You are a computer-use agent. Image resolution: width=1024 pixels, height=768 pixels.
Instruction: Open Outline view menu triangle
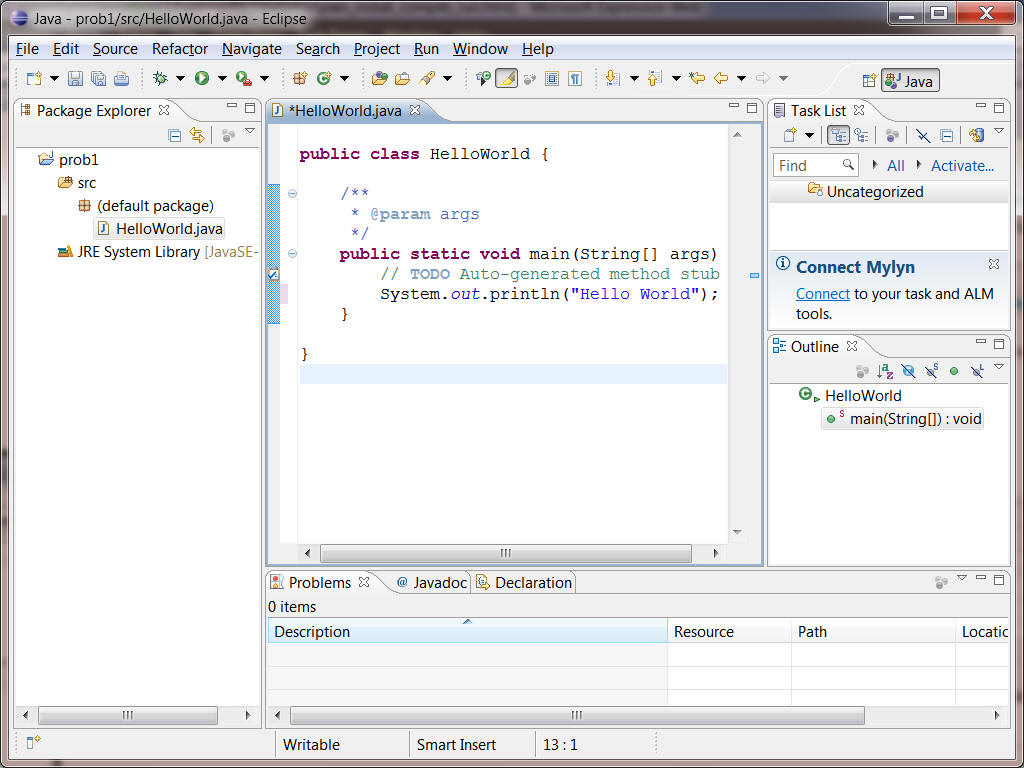[999, 367]
